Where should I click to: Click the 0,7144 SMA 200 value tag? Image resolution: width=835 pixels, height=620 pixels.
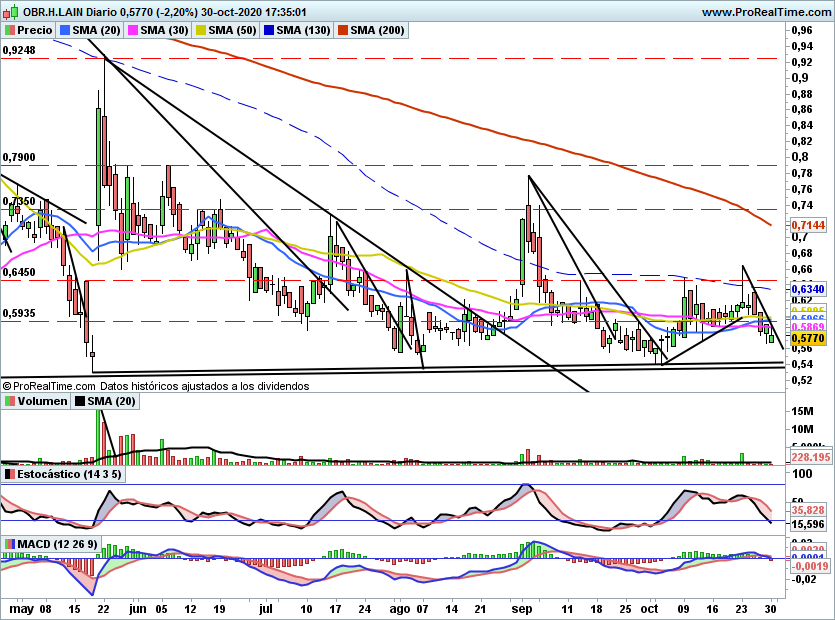click(808, 225)
